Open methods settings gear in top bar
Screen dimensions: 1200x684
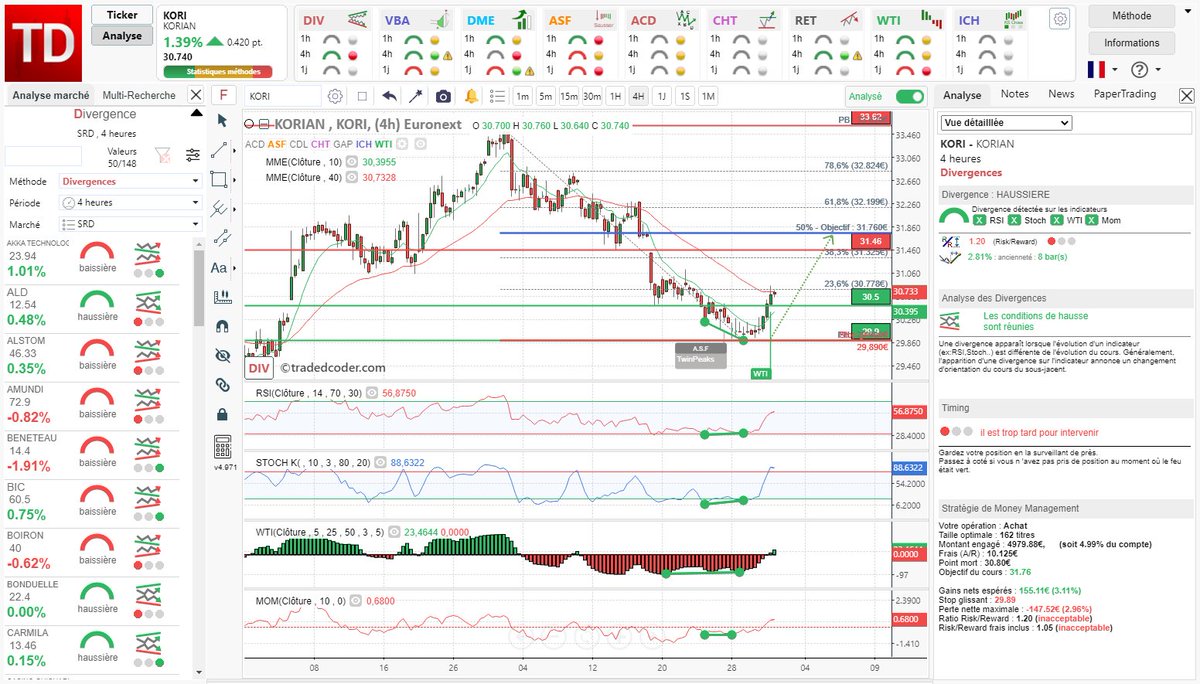[x=1060, y=19]
